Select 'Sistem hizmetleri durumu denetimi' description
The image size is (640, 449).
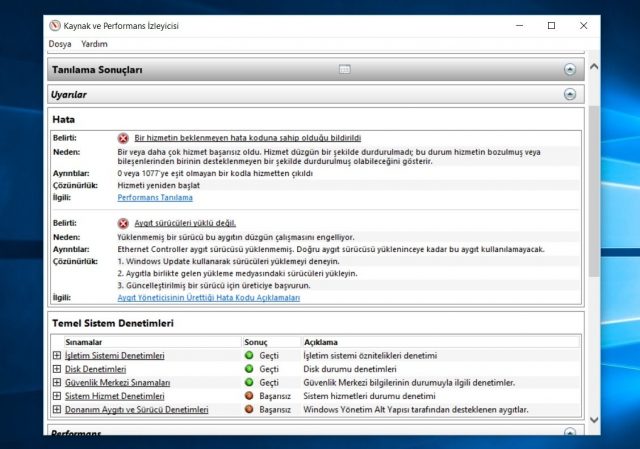369,396
